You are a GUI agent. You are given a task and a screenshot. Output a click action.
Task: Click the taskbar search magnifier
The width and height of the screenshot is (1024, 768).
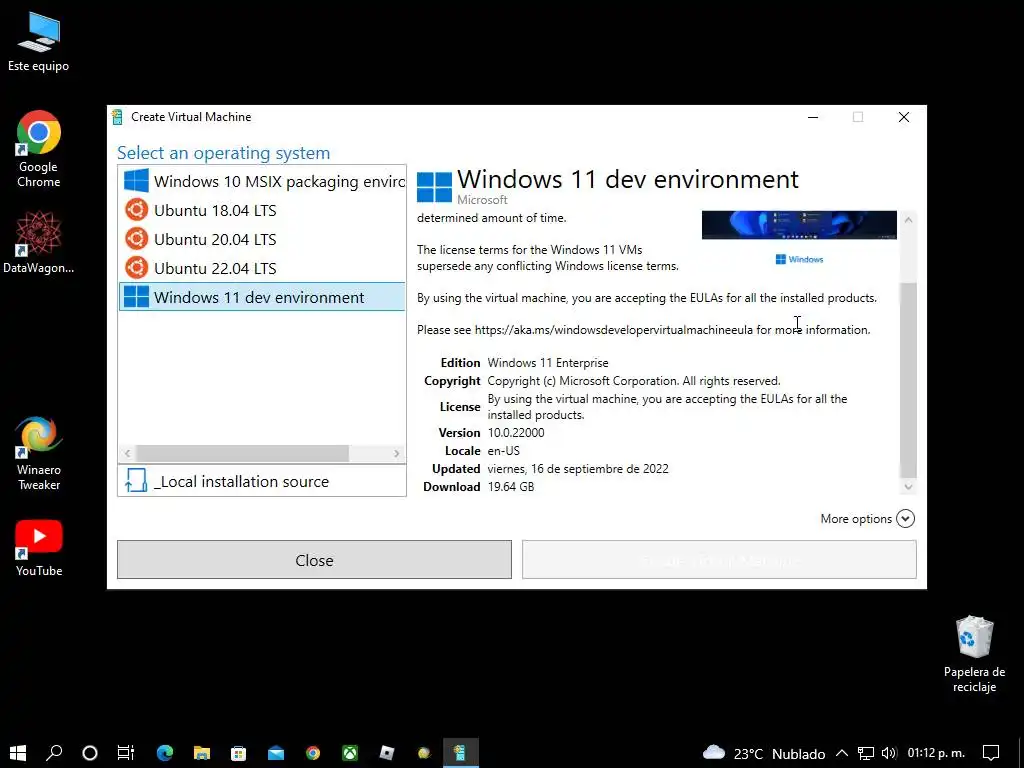[x=54, y=753]
